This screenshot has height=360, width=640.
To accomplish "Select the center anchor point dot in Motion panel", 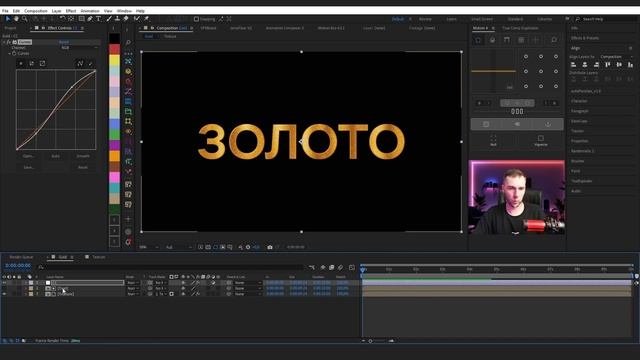I will coord(541,71).
